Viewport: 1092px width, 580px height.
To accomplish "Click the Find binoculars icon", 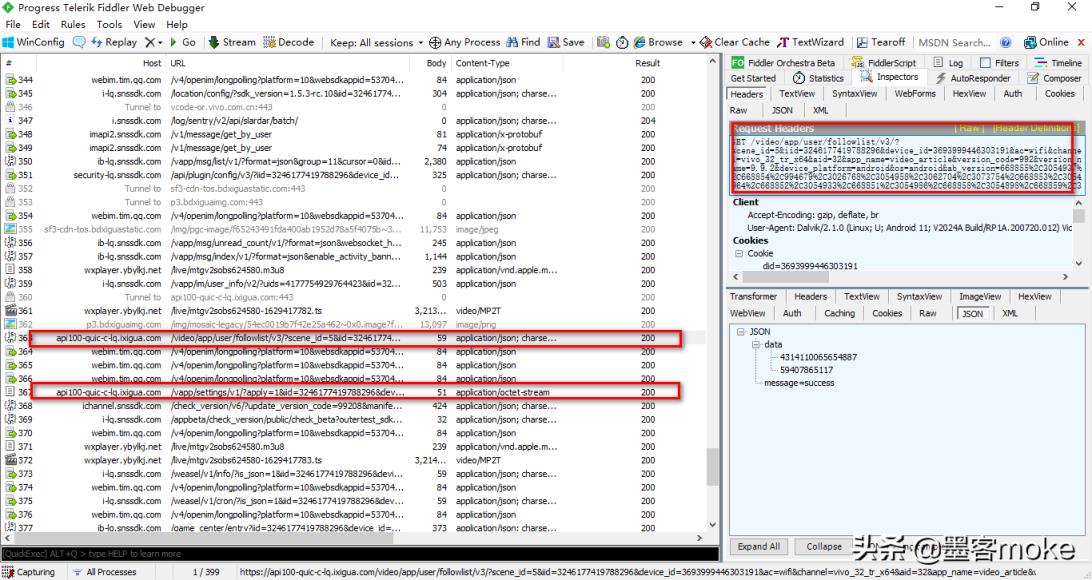I will [512, 43].
